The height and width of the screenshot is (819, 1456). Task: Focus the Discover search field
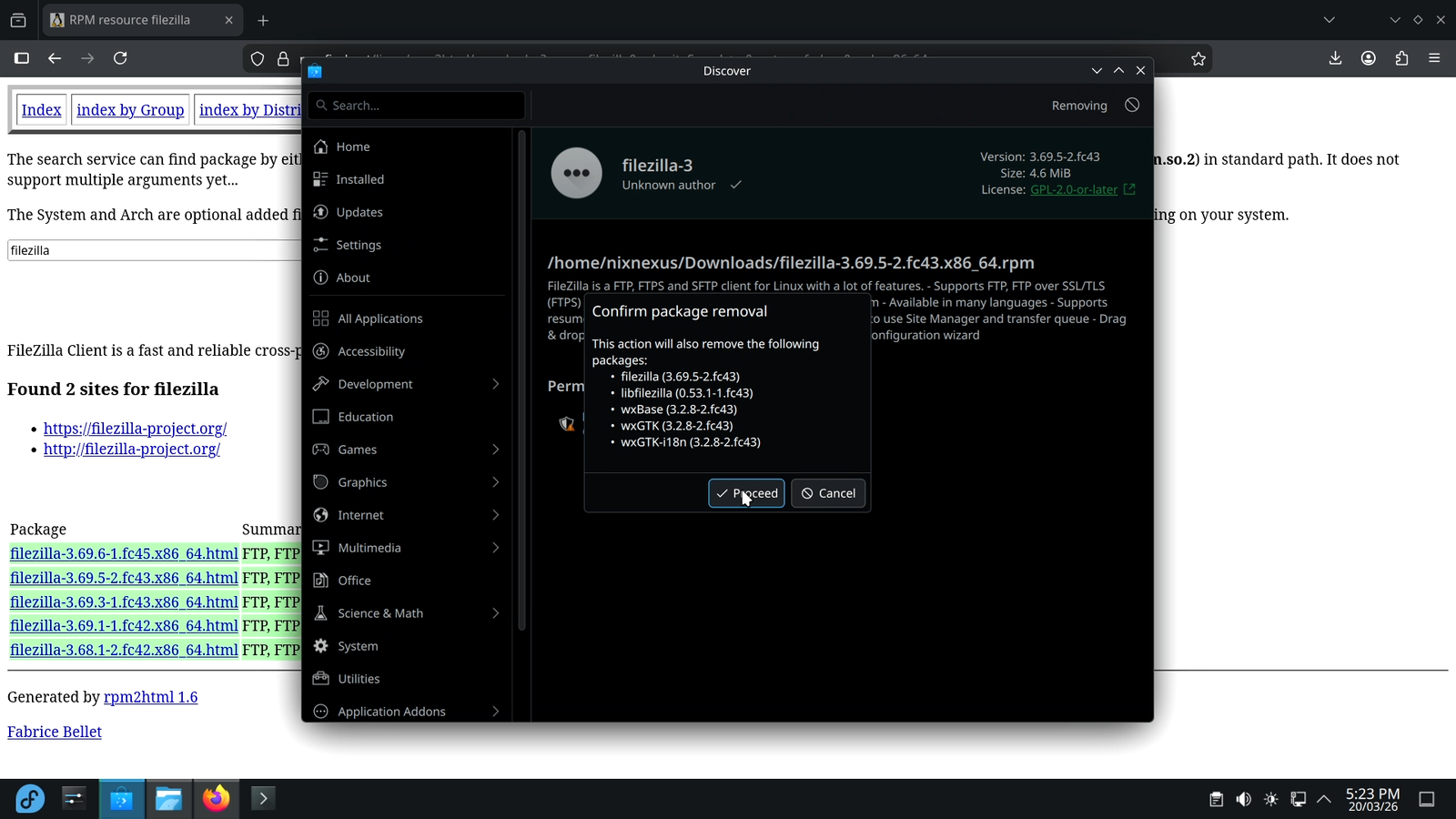tap(417, 106)
